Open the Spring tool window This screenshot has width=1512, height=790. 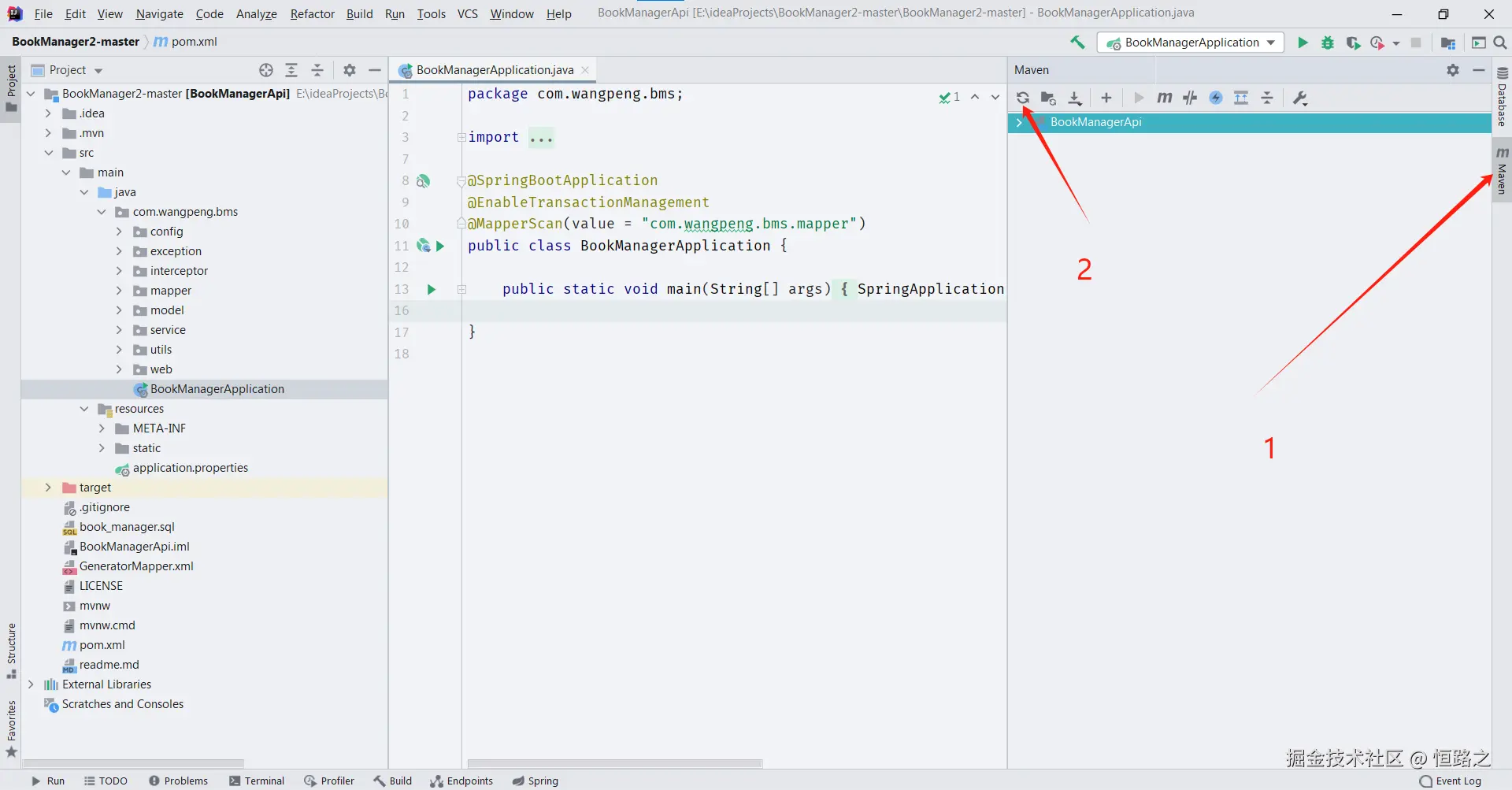tap(535, 781)
